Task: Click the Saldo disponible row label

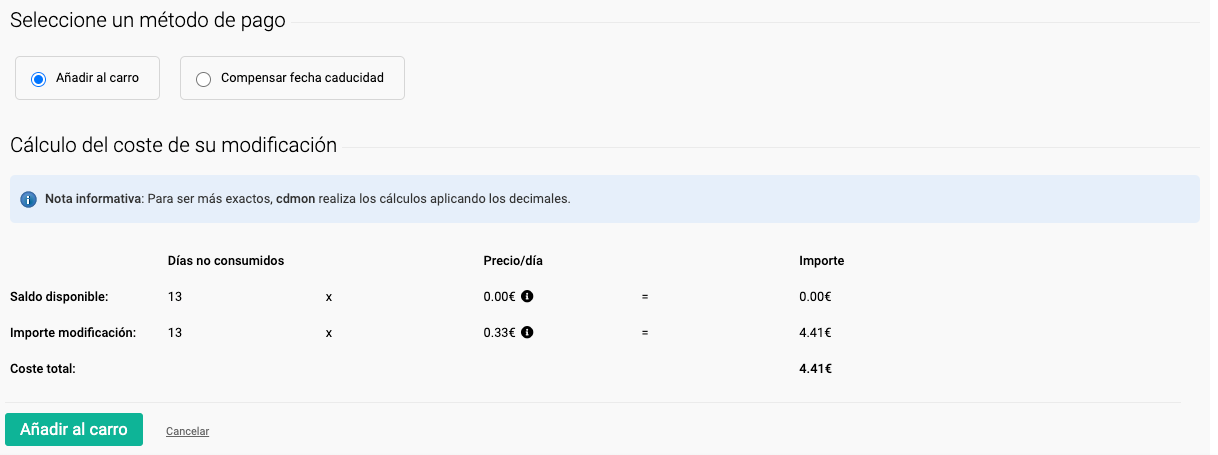Action: (59, 296)
